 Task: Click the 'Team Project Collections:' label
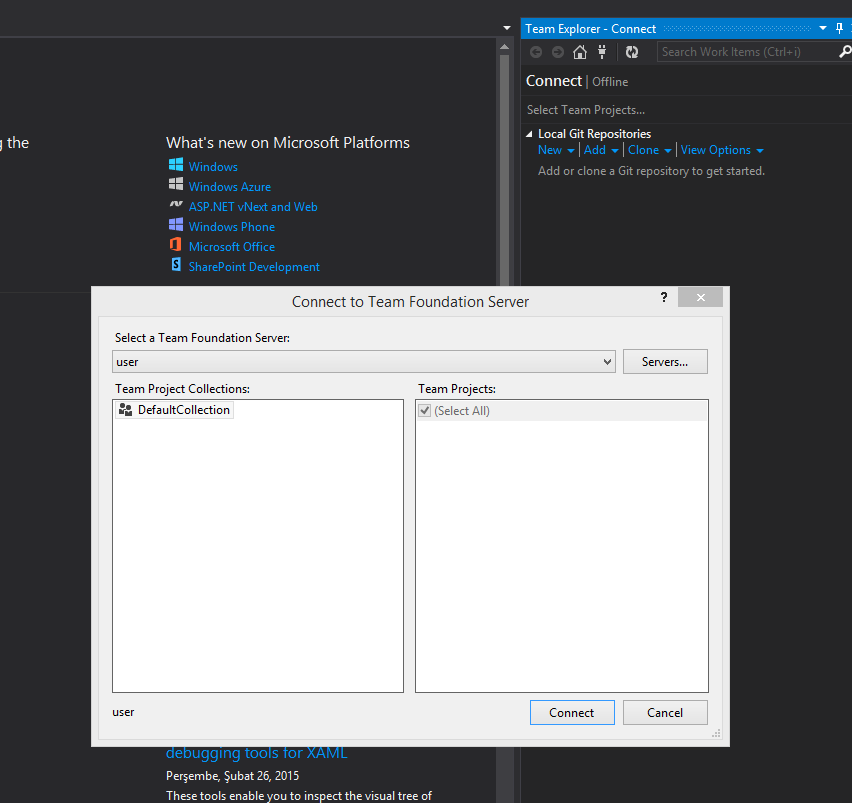(183, 389)
